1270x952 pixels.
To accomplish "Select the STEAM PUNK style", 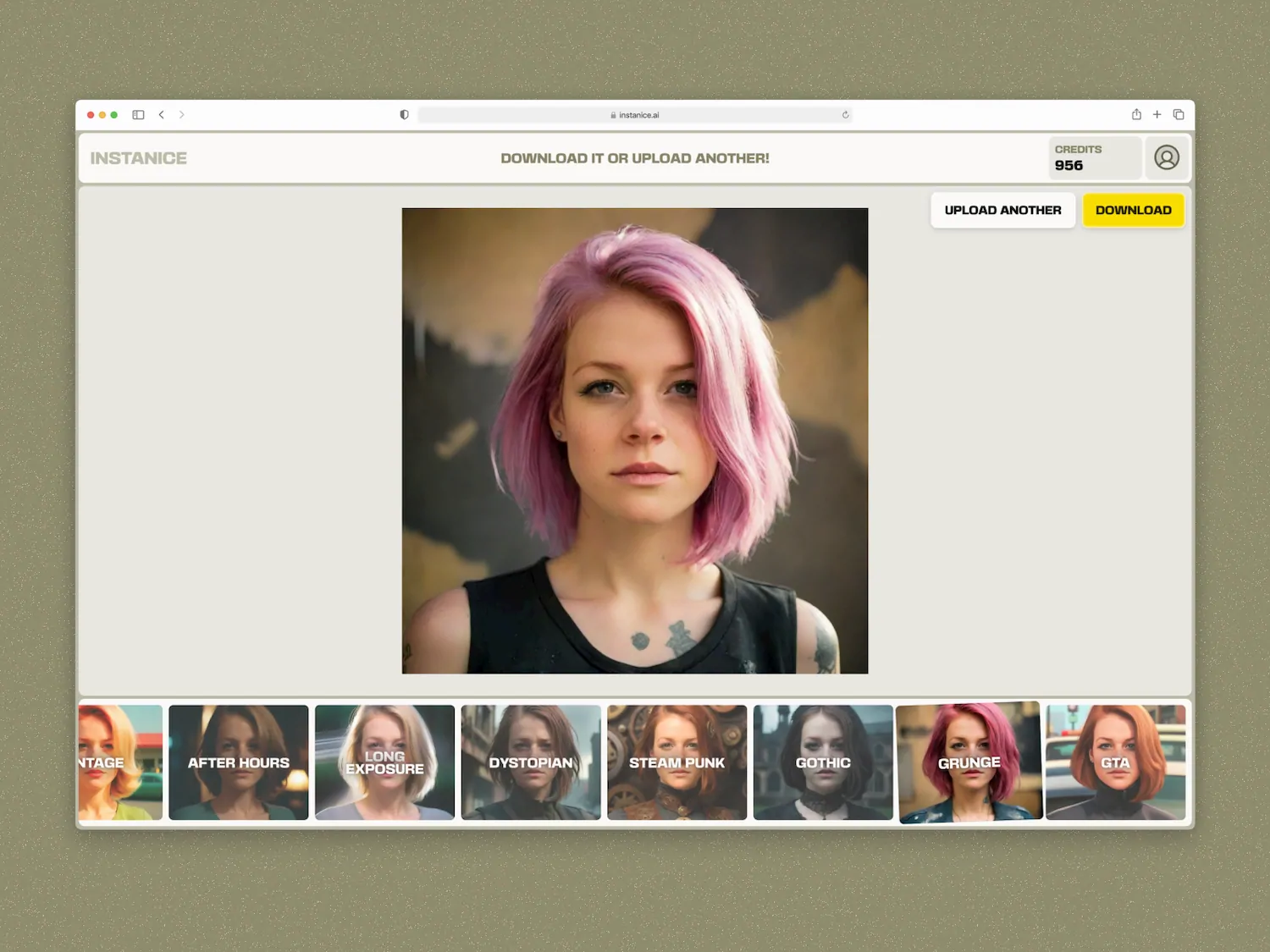I will (x=676, y=762).
